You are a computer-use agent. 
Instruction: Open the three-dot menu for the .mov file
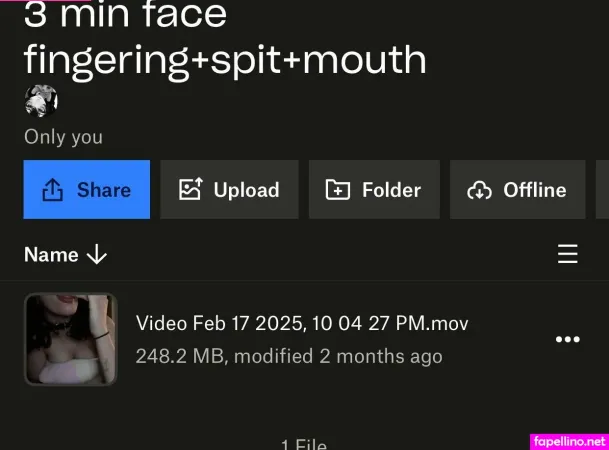[567, 340]
